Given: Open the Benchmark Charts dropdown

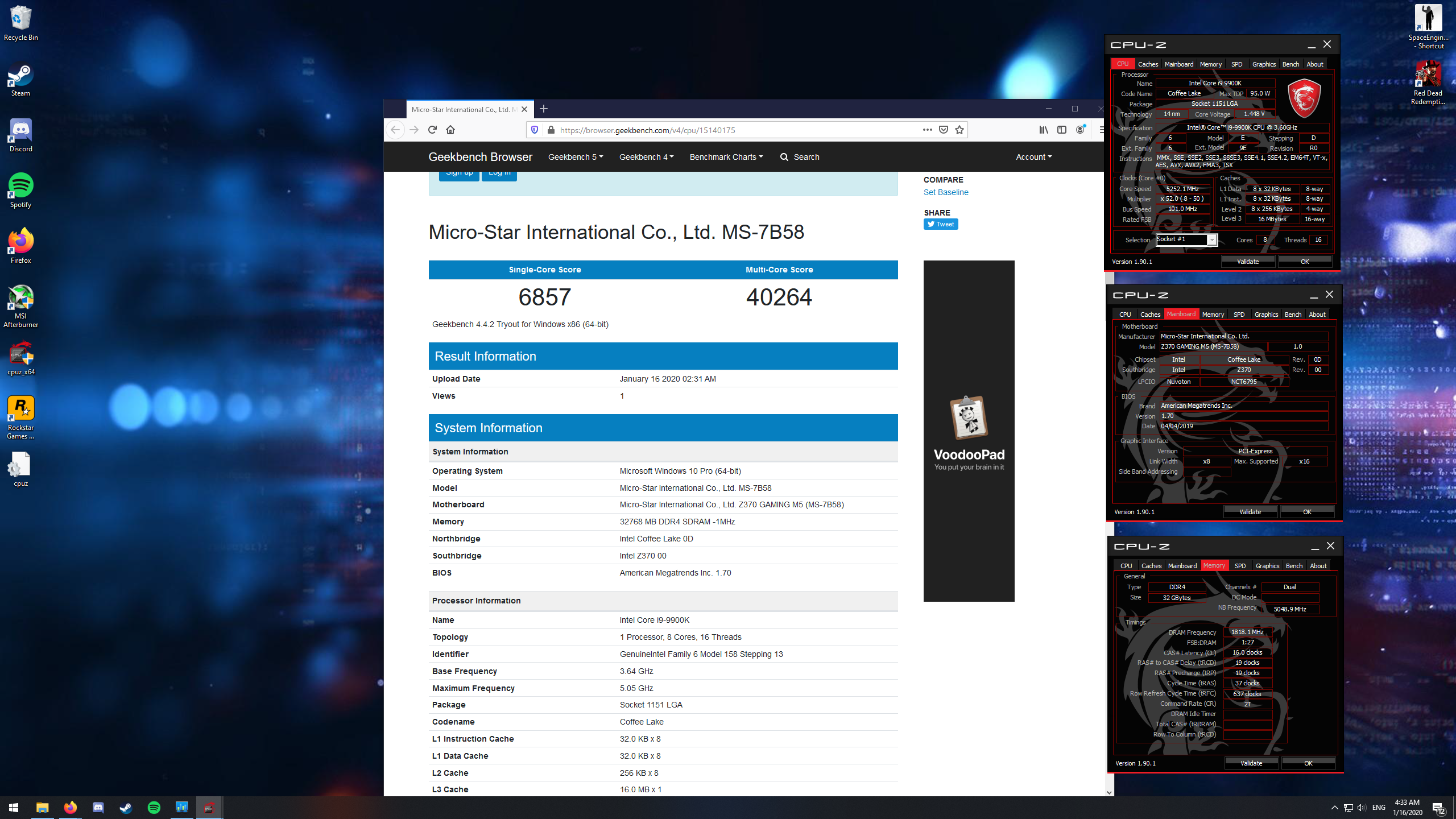Looking at the screenshot, I should tap(726, 157).
